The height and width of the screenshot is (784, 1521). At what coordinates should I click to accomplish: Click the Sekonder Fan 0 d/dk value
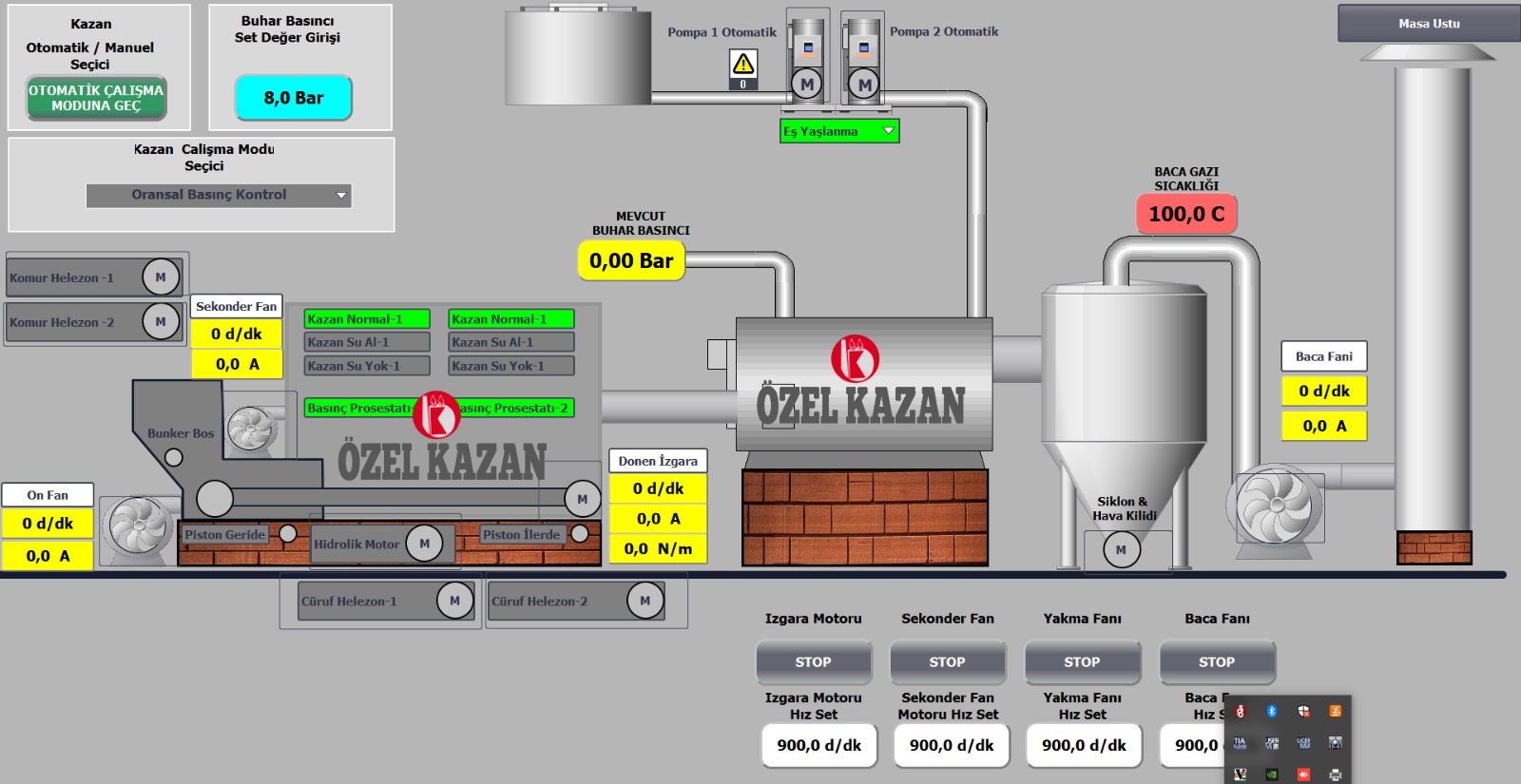237,334
